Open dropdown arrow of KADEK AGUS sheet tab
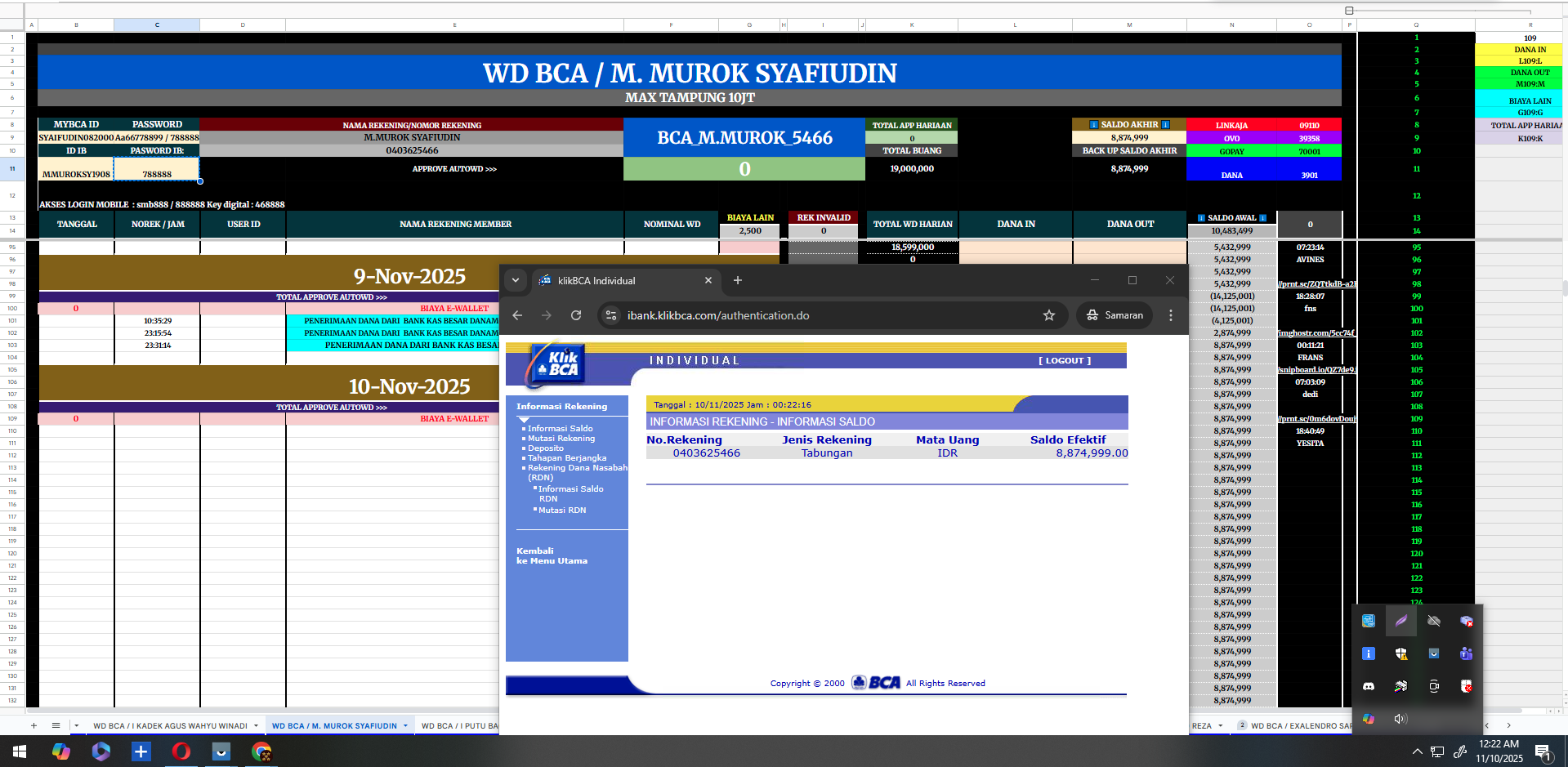 256,725
